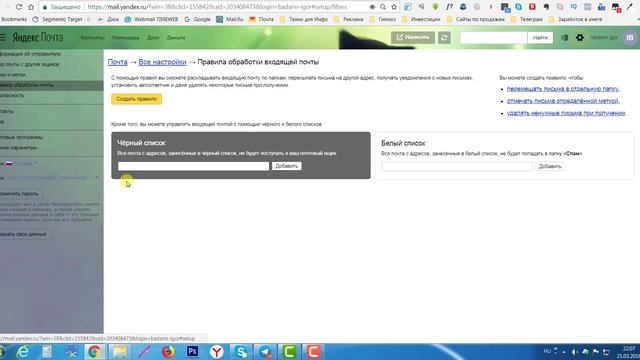Click the Найти search button
This screenshot has width=640, height=360.
click(540, 38)
